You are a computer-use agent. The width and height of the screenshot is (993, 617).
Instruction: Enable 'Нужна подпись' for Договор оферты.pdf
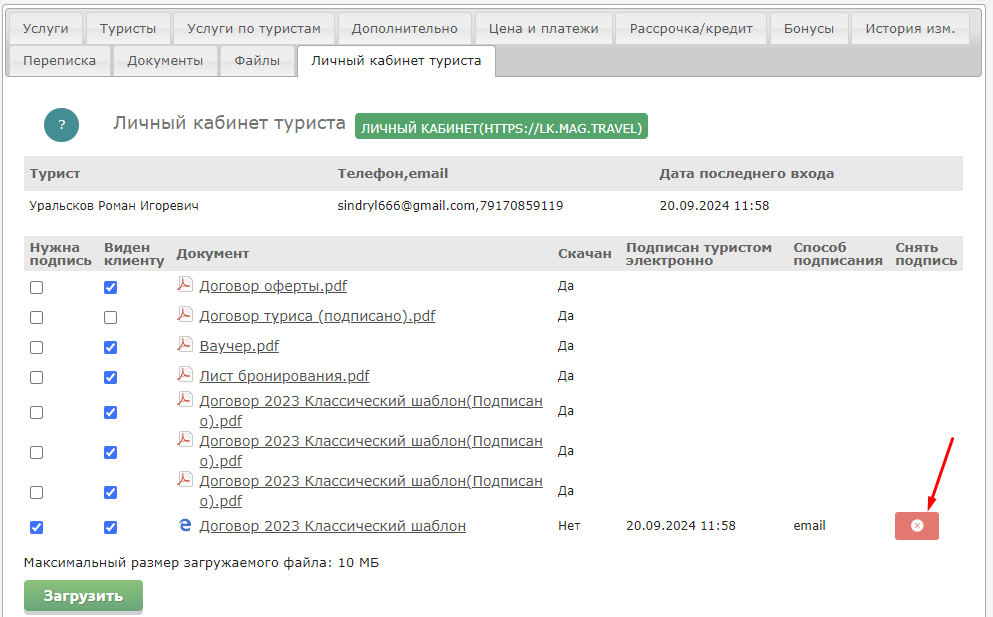(37, 288)
